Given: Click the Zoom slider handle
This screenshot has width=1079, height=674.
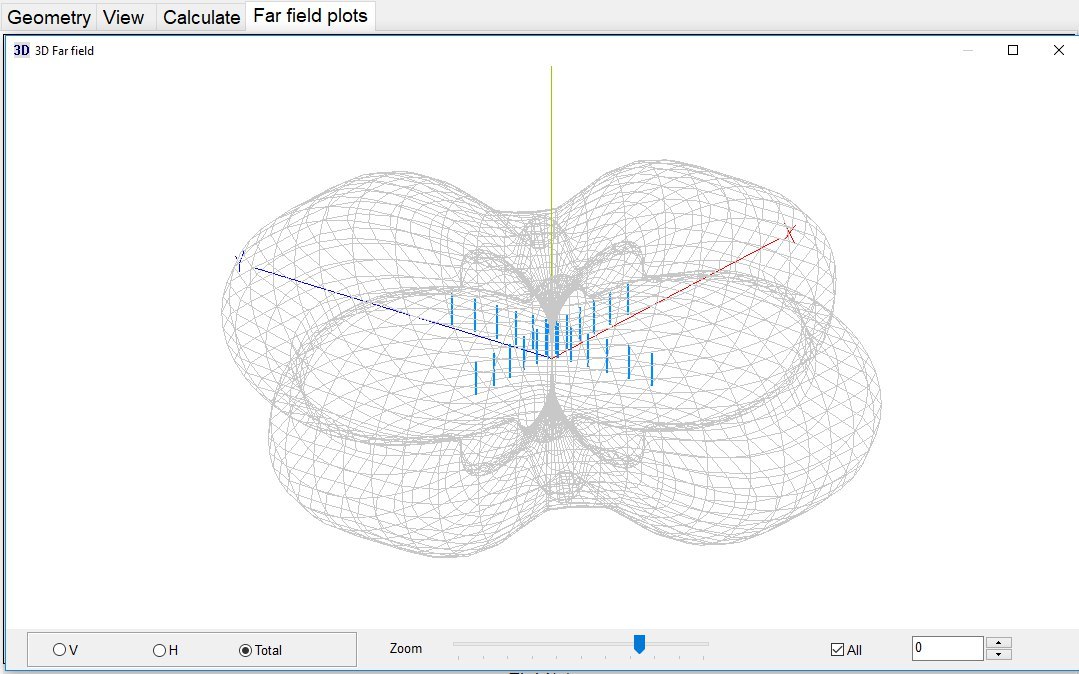Looking at the screenshot, I should [x=639, y=644].
